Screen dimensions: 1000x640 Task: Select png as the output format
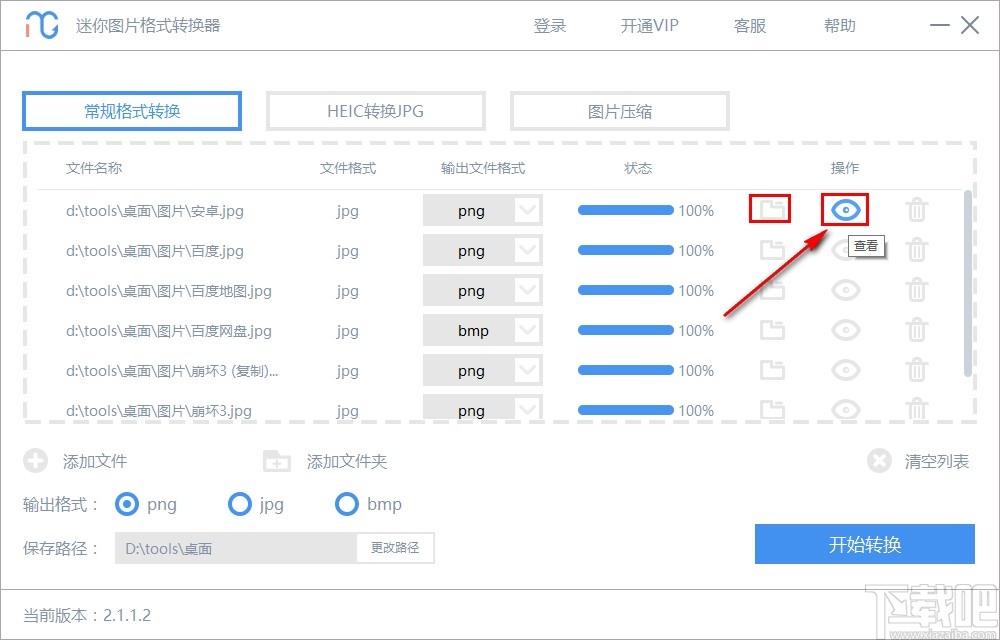pos(127,505)
